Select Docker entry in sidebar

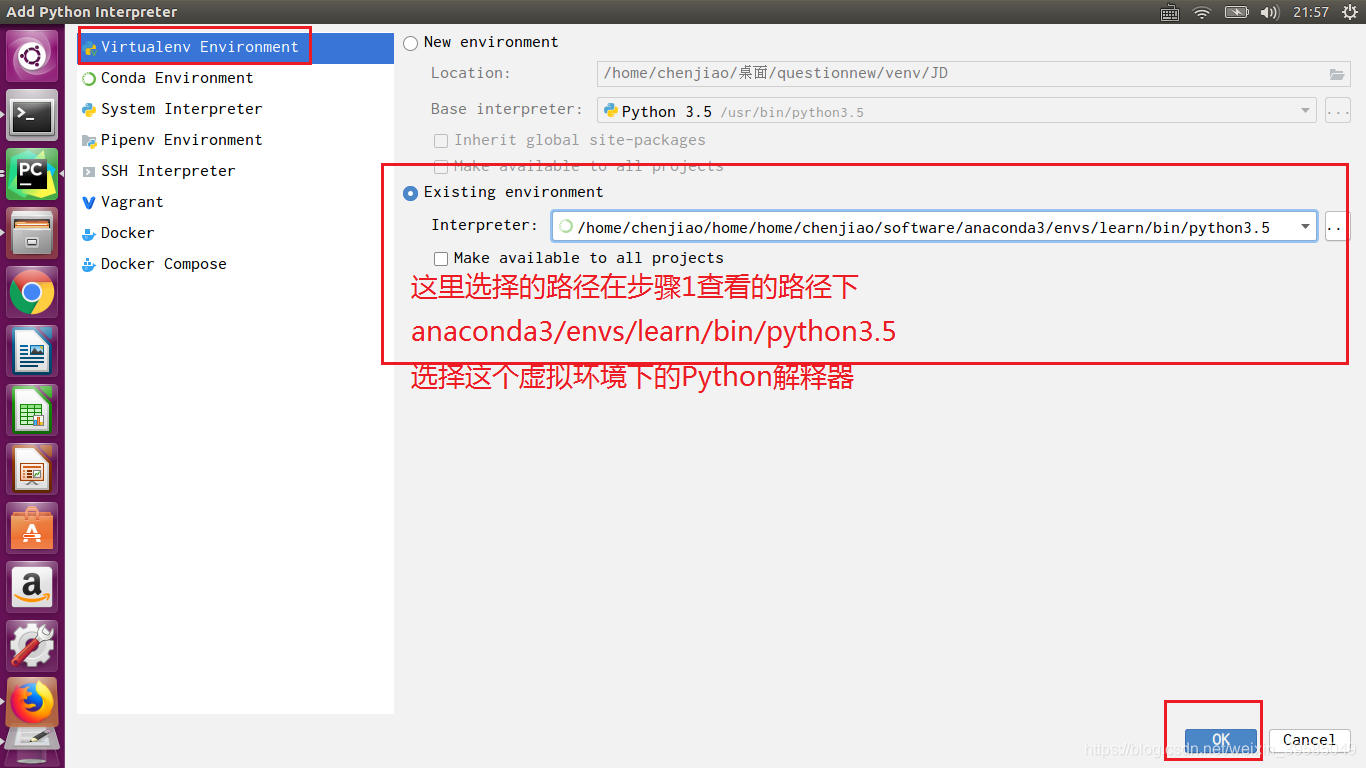click(236, 233)
